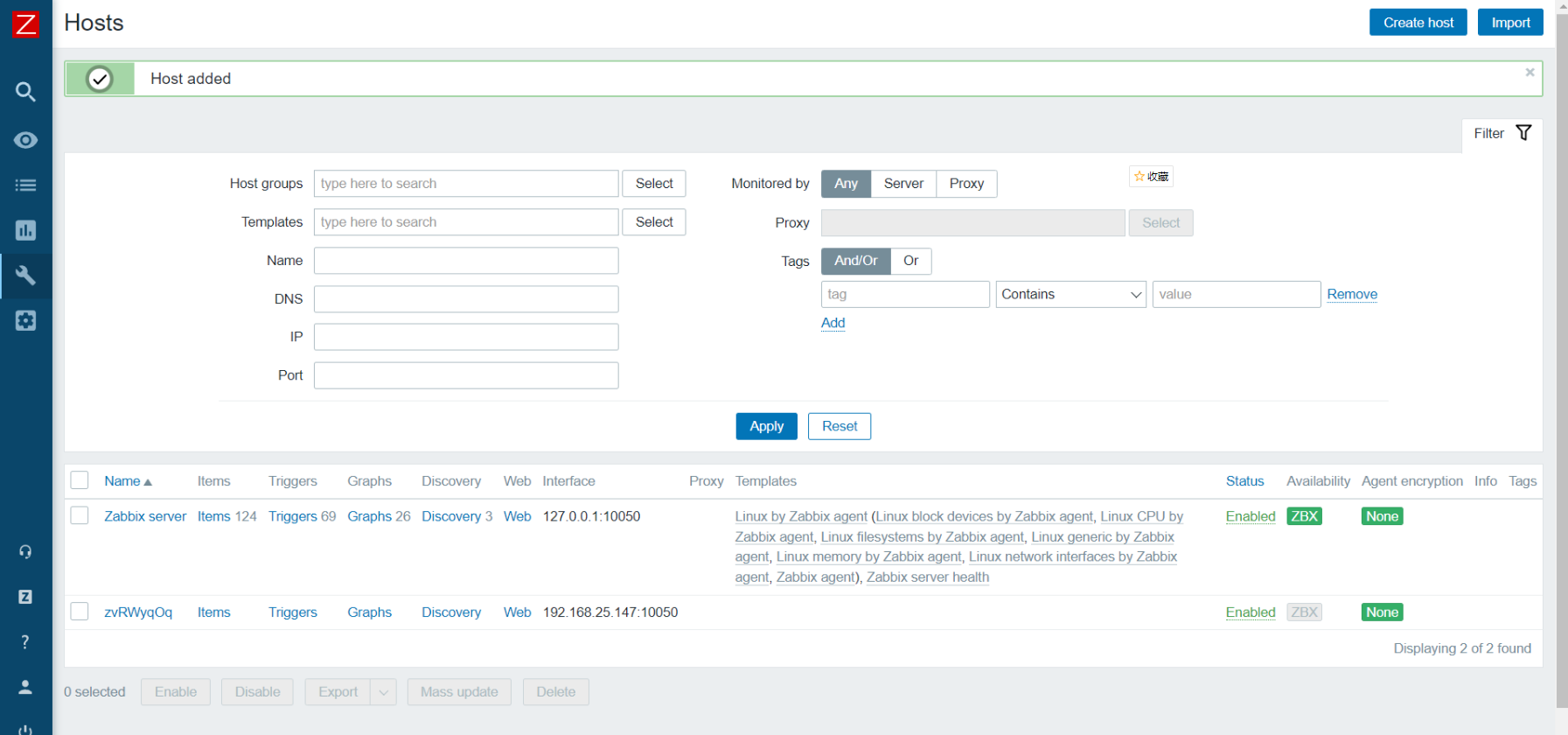
Task: Sort hosts by Name column
Action: (x=128, y=481)
